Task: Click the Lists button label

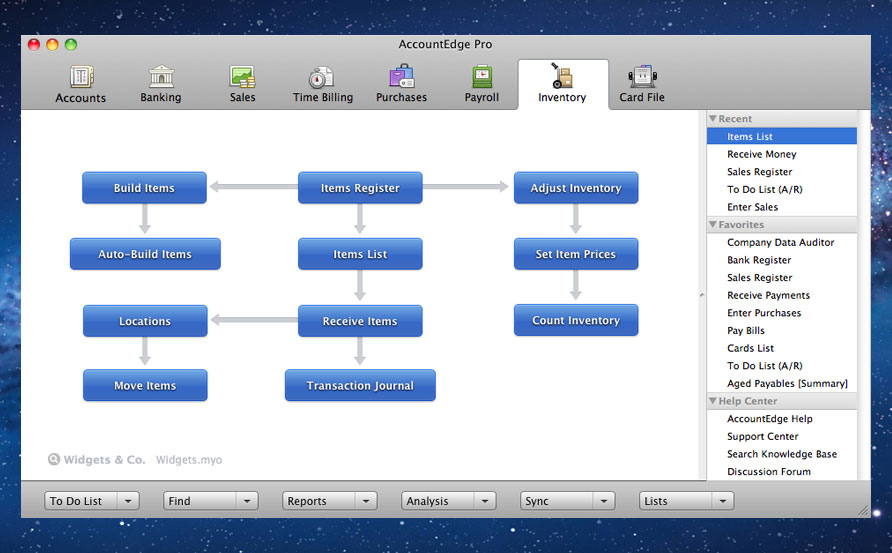Action: [656, 501]
